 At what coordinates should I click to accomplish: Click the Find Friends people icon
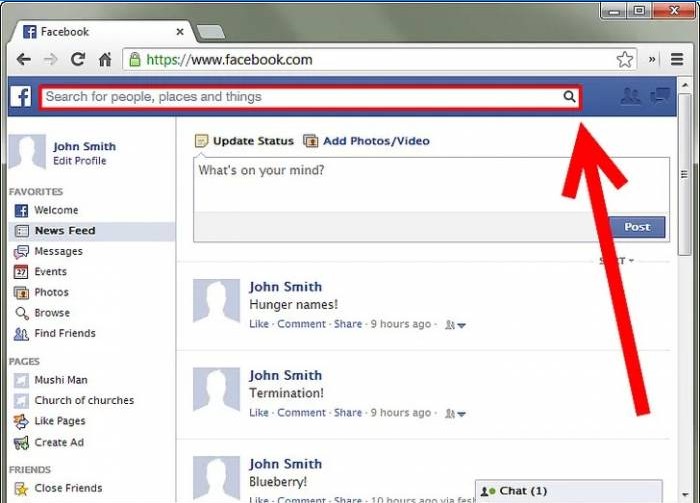click(21, 334)
